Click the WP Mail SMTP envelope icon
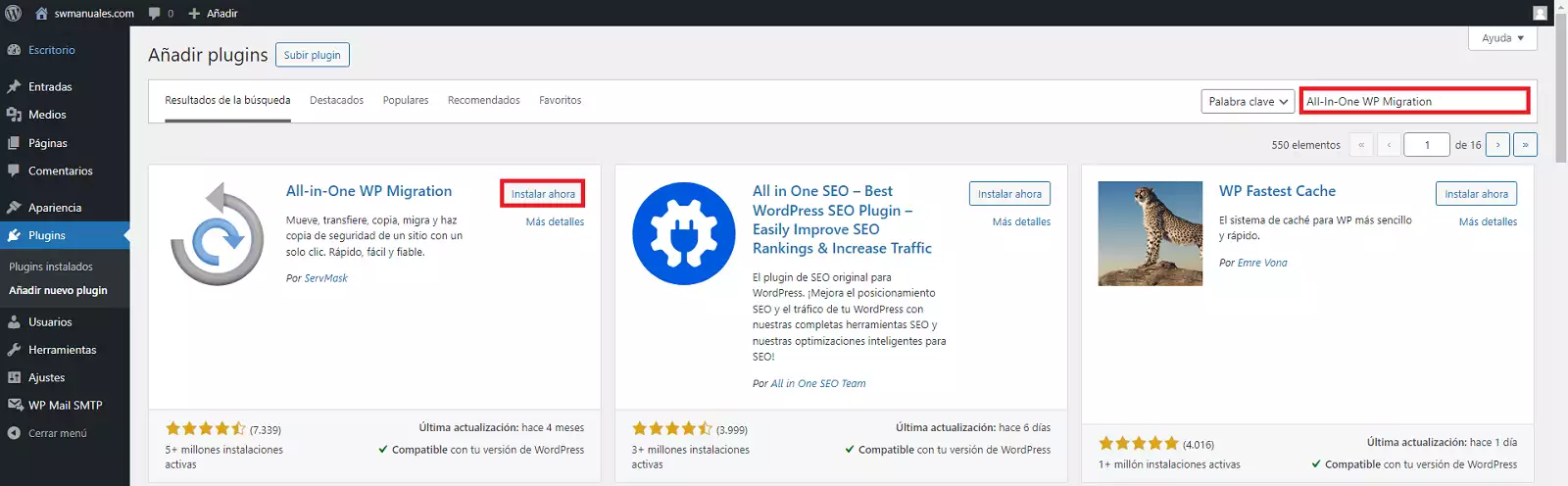The height and width of the screenshot is (486, 1568). pos(14,405)
